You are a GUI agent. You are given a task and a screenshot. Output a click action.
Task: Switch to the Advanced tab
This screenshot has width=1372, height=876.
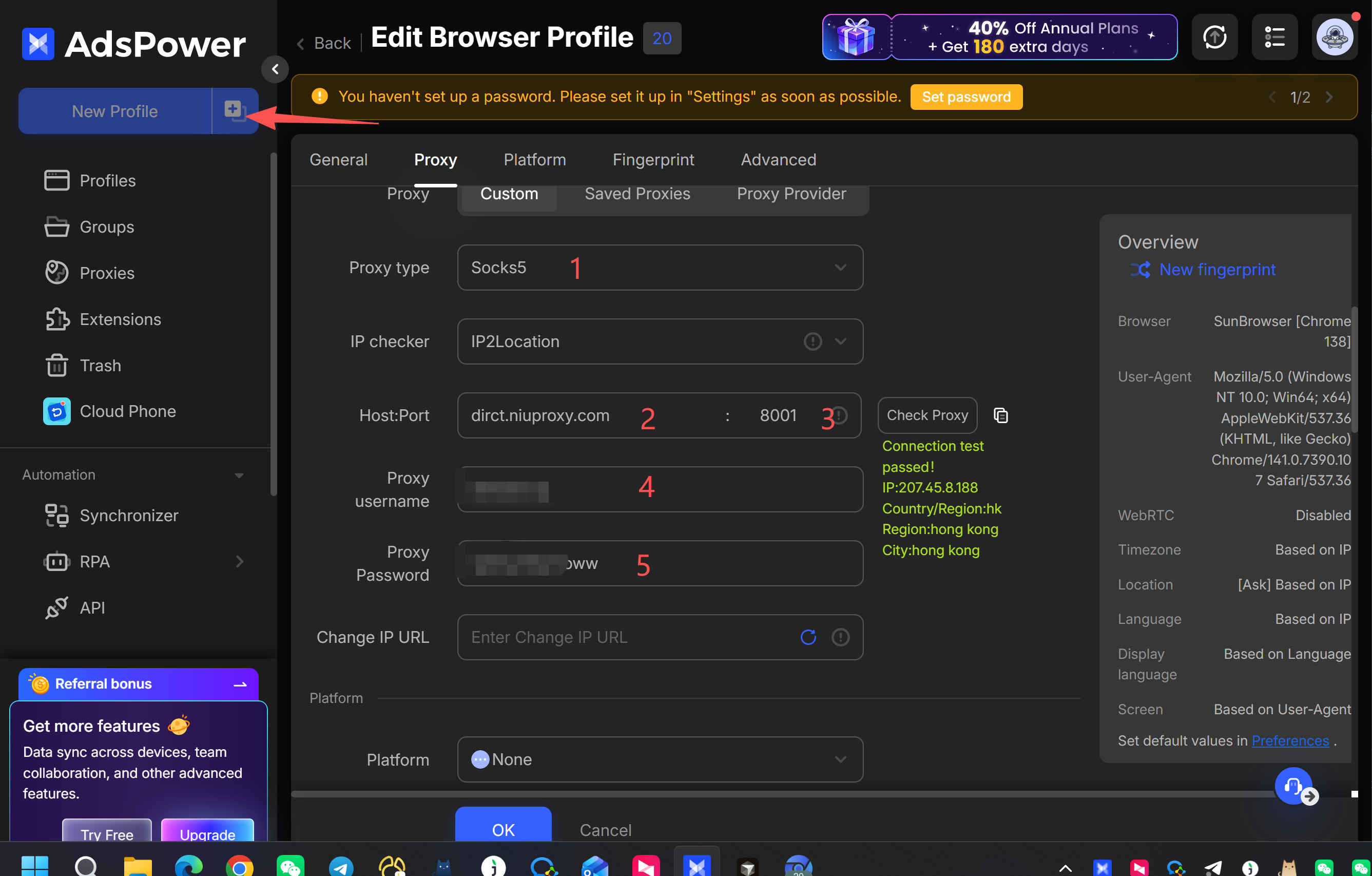(x=778, y=160)
